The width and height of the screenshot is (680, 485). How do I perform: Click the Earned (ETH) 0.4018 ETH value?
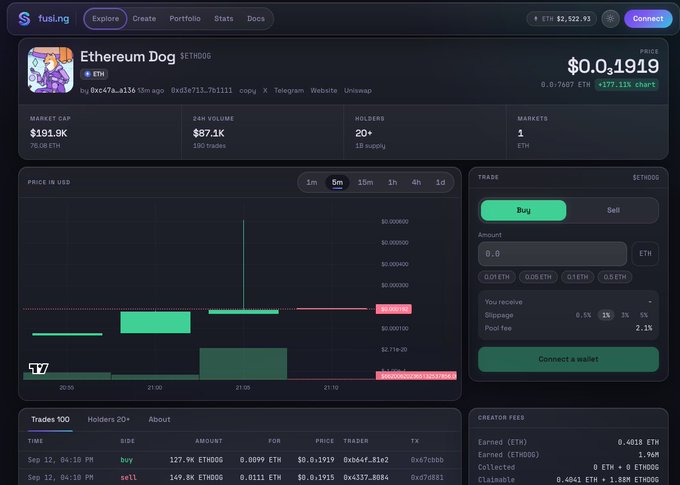(638, 442)
